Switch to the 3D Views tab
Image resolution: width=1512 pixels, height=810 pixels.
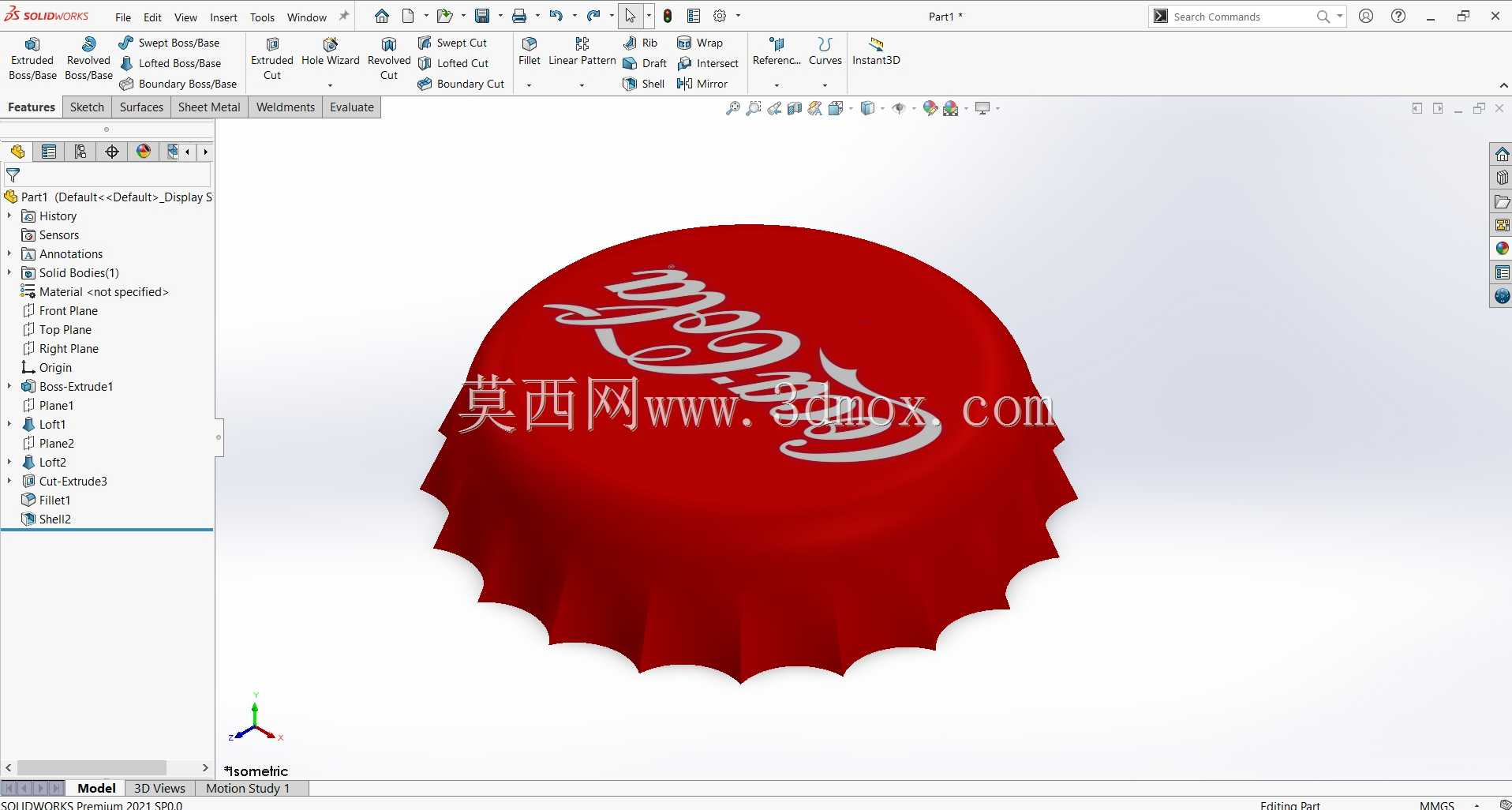click(x=159, y=788)
